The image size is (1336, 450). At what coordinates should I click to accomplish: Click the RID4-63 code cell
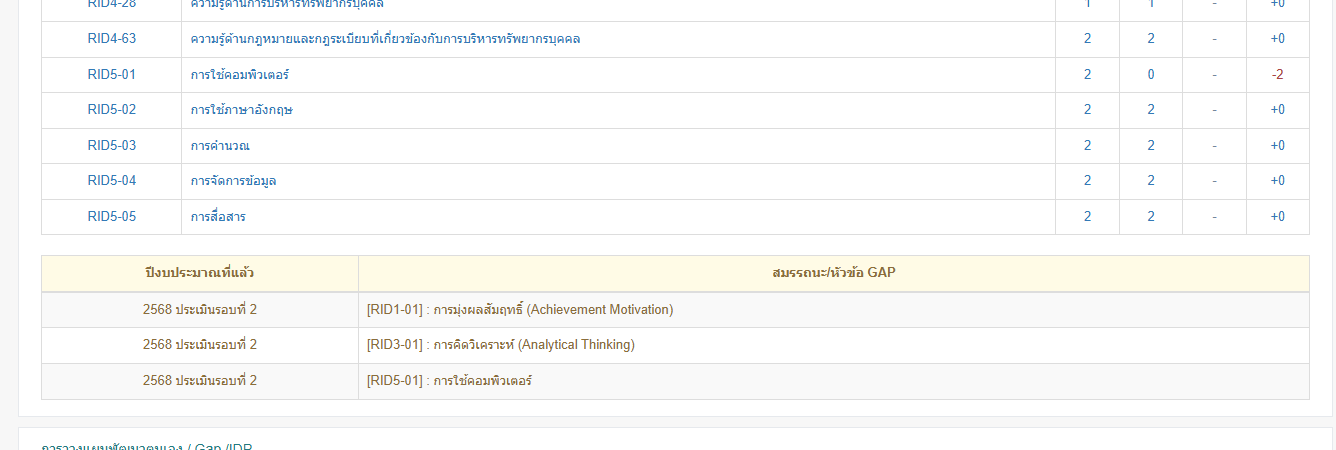[111, 39]
